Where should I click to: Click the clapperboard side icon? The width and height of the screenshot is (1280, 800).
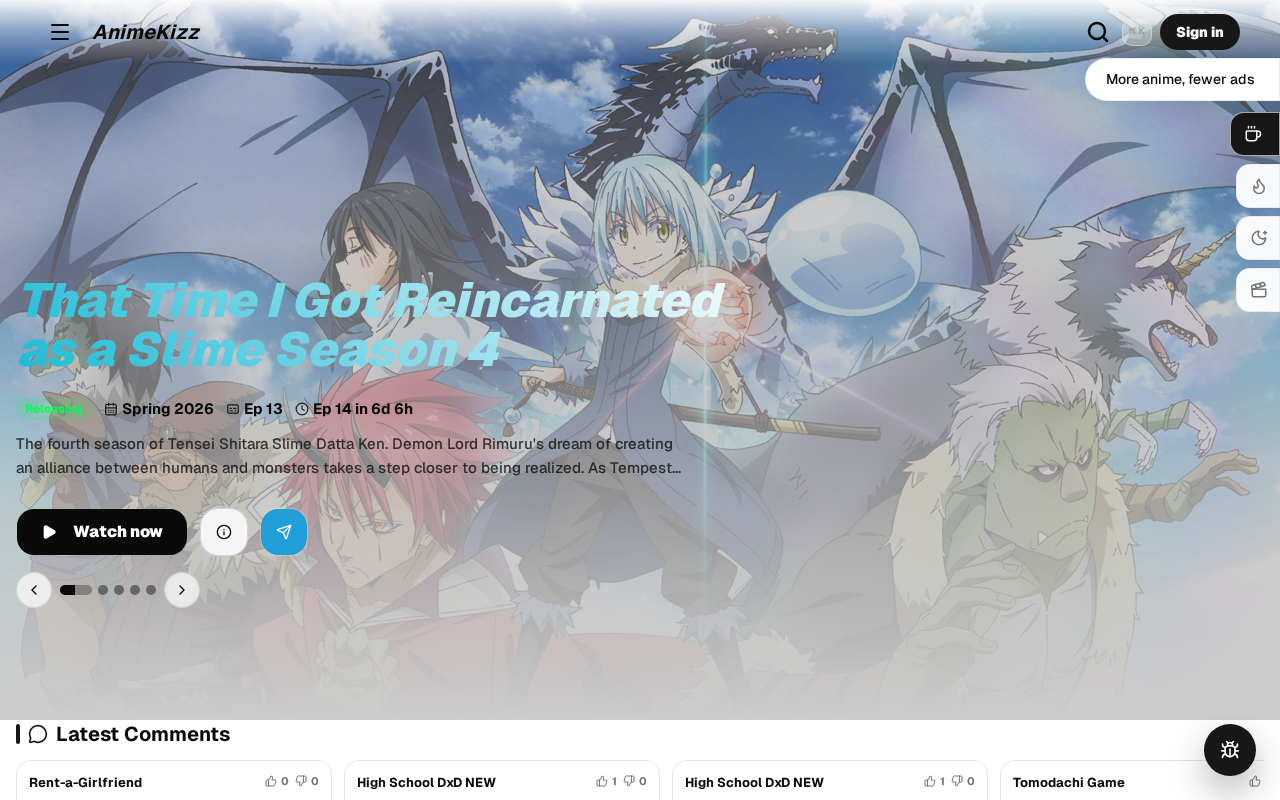(1258, 290)
